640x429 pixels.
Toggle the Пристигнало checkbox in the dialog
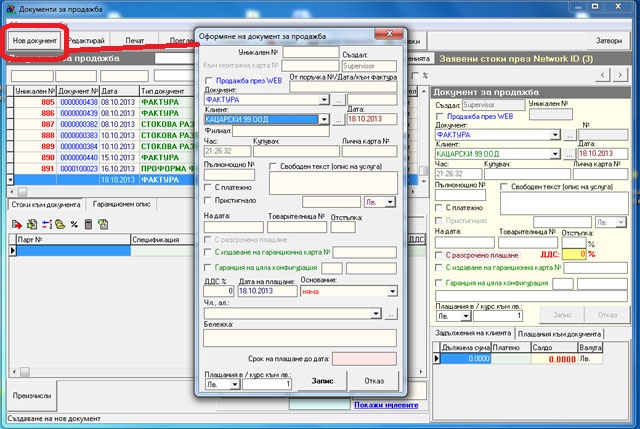208,200
